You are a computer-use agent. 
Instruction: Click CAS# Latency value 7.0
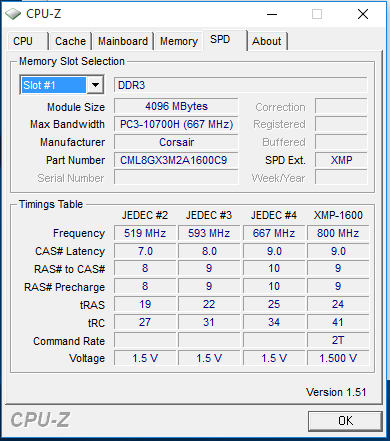[145, 251]
